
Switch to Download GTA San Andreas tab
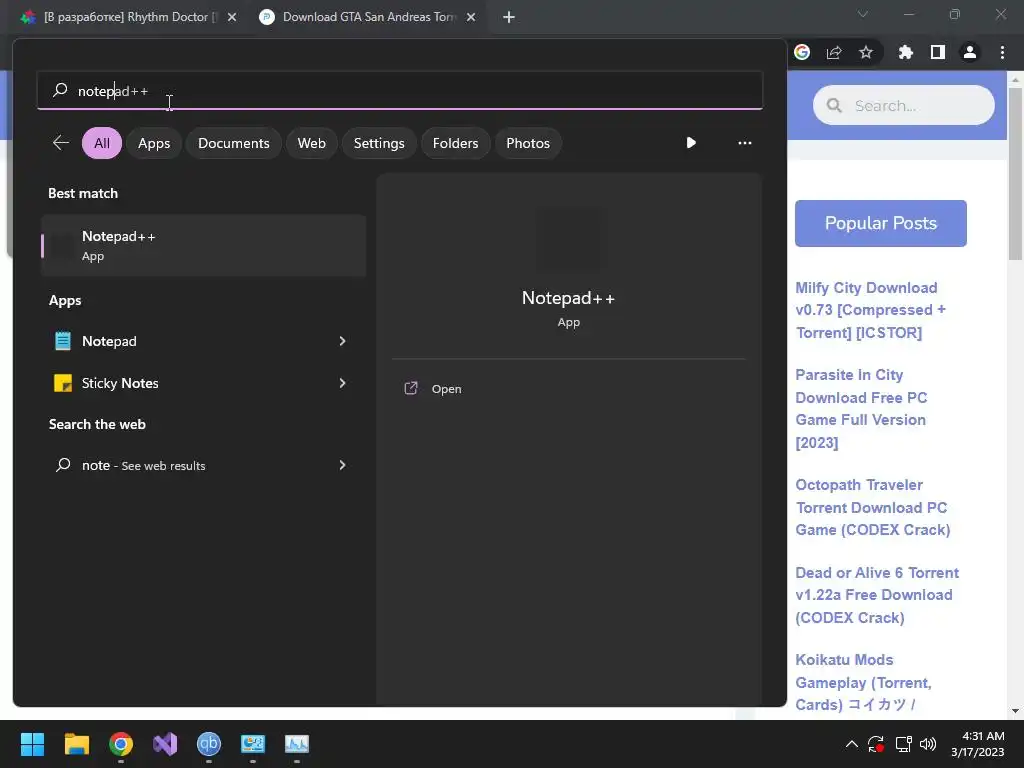(369, 17)
